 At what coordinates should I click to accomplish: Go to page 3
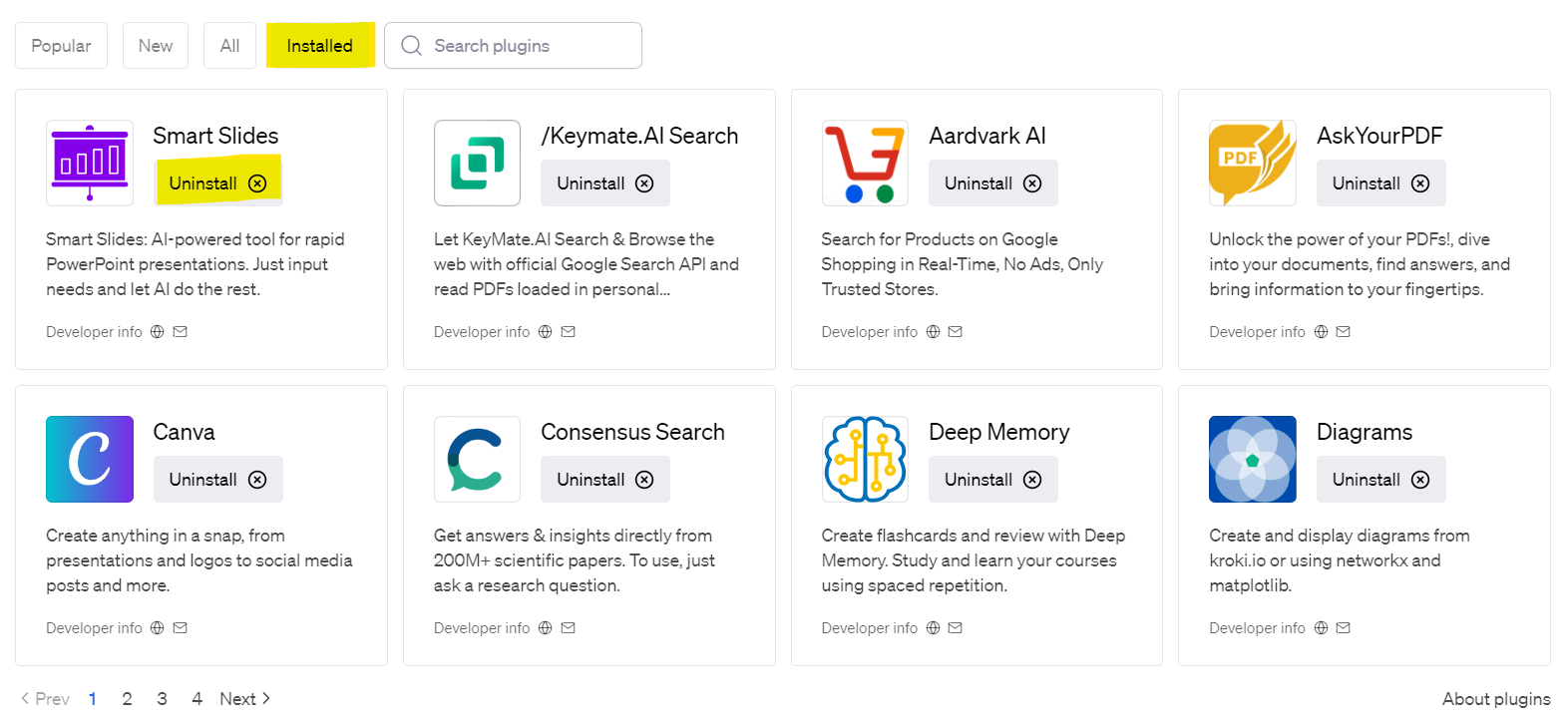(162, 699)
